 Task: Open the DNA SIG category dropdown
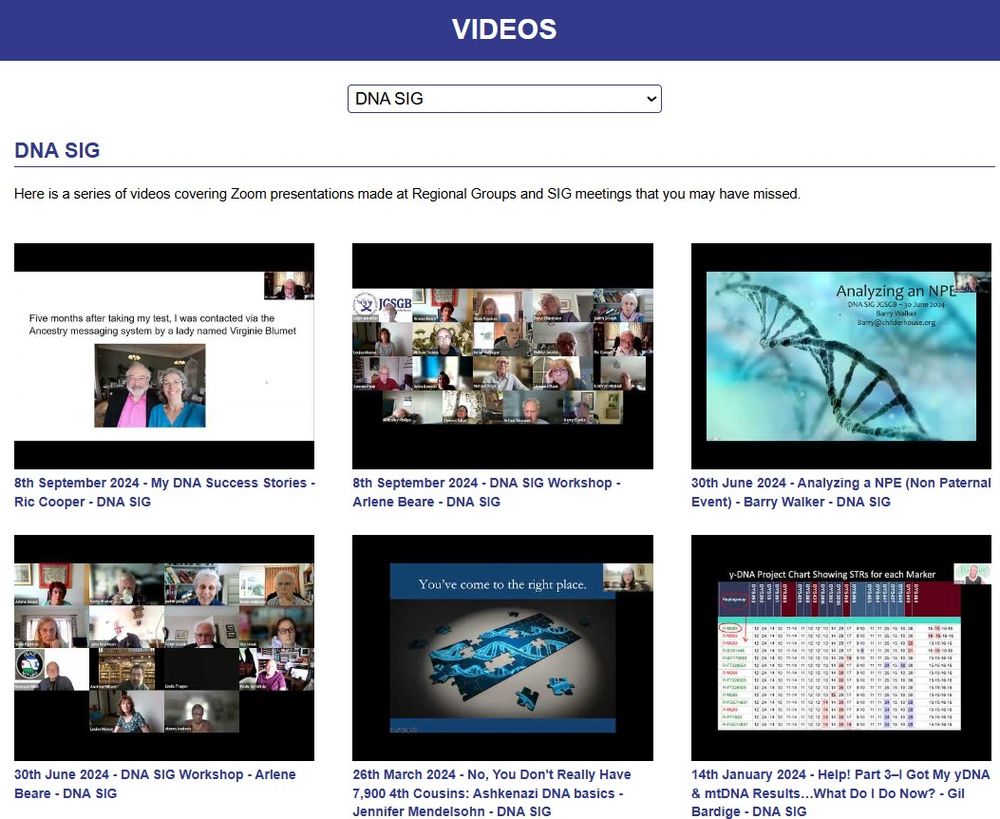[x=504, y=99]
